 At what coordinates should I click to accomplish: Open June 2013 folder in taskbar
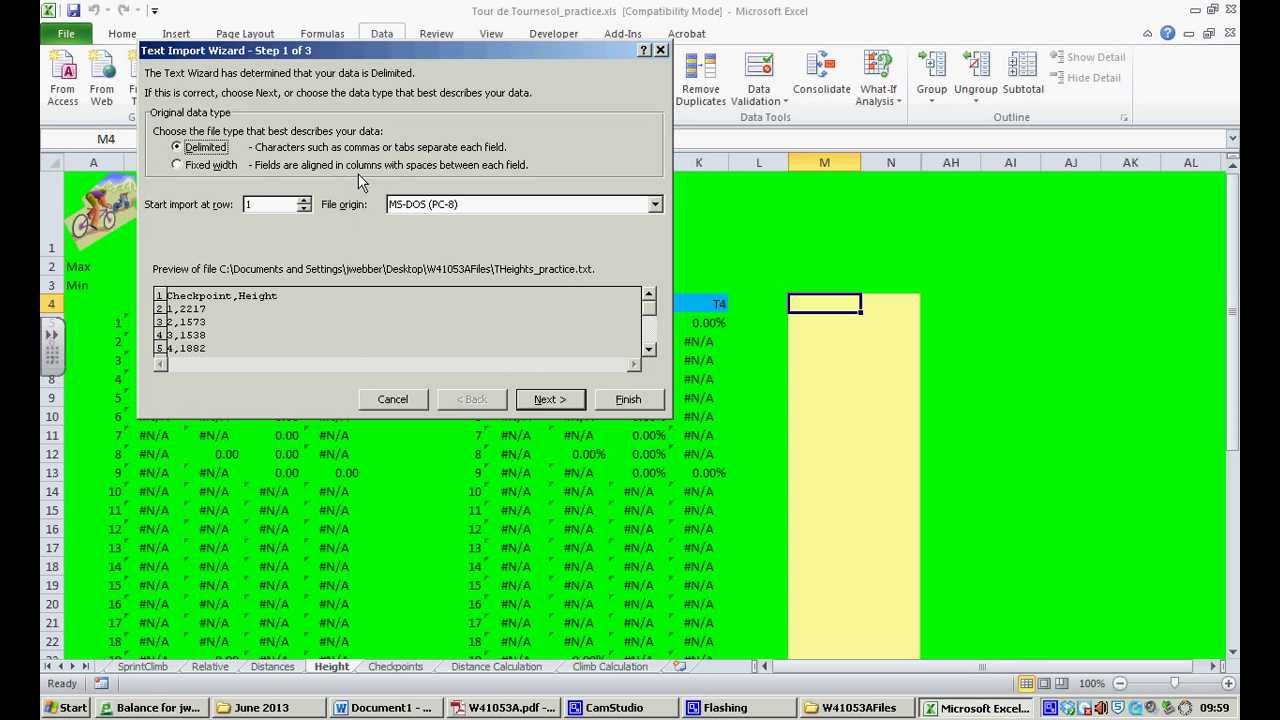click(269, 708)
